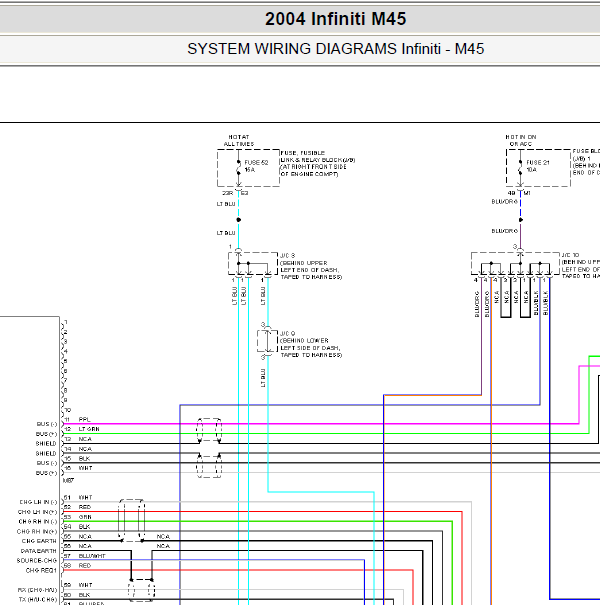Viewport: 600px width, 605px height.
Task: Click the "CHG REQ1" terminal label
Action: click(x=41, y=570)
